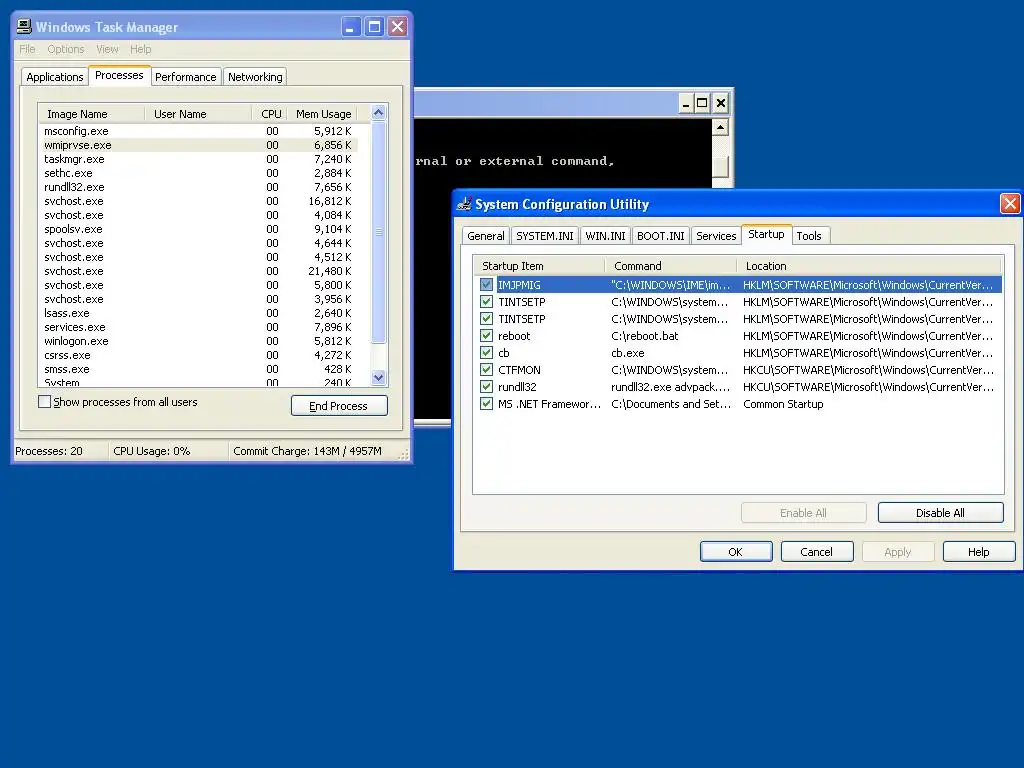Click the Task Manager title bar icon
The image size is (1024, 768).
tap(24, 26)
